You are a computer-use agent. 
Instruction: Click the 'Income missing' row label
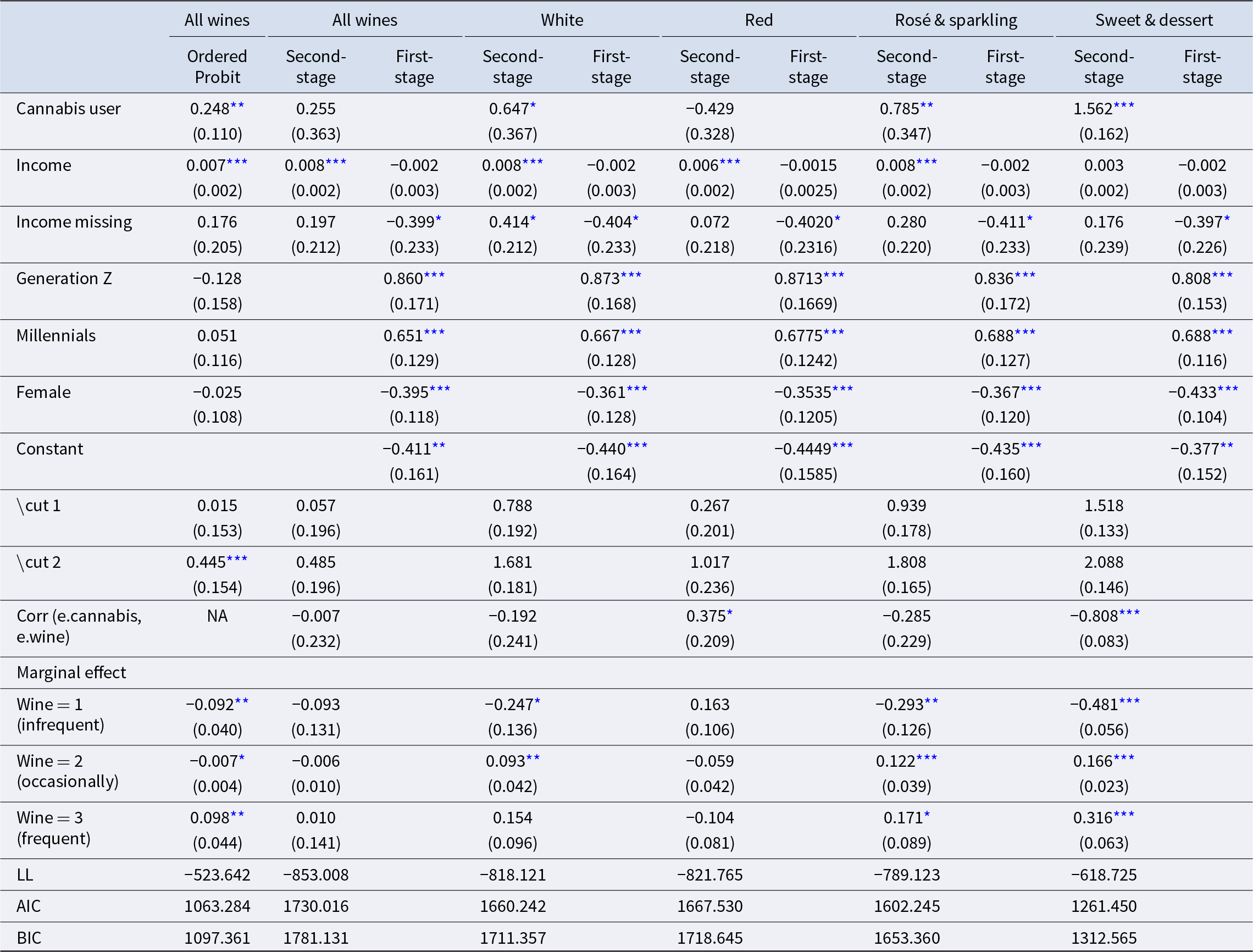pyautogui.click(x=74, y=222)
